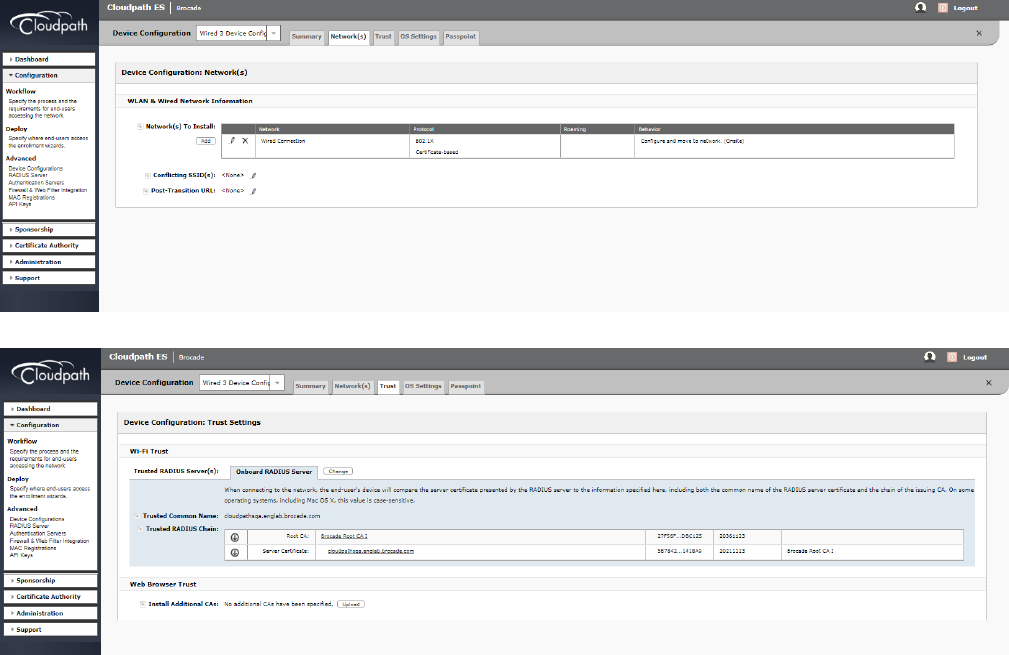
Task: Expand Trusted RADIUS Chain help toggle
Action: [x=140, y=529]
